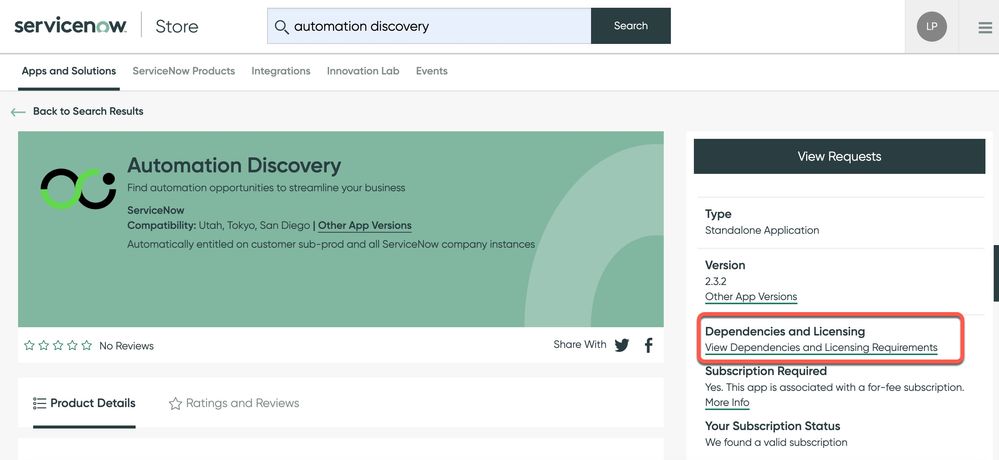The width and height of the screenshot is (999, 460).
Task: Go Back to Search Results
Action: point(88,111)
